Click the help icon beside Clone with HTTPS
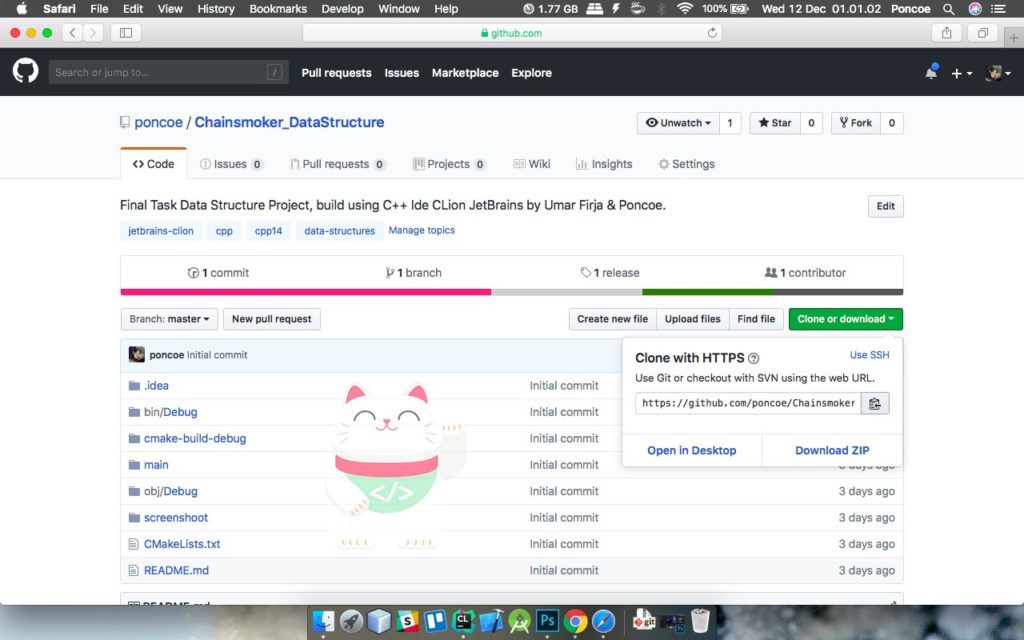 pyautogui.click(x=753, y=358)
